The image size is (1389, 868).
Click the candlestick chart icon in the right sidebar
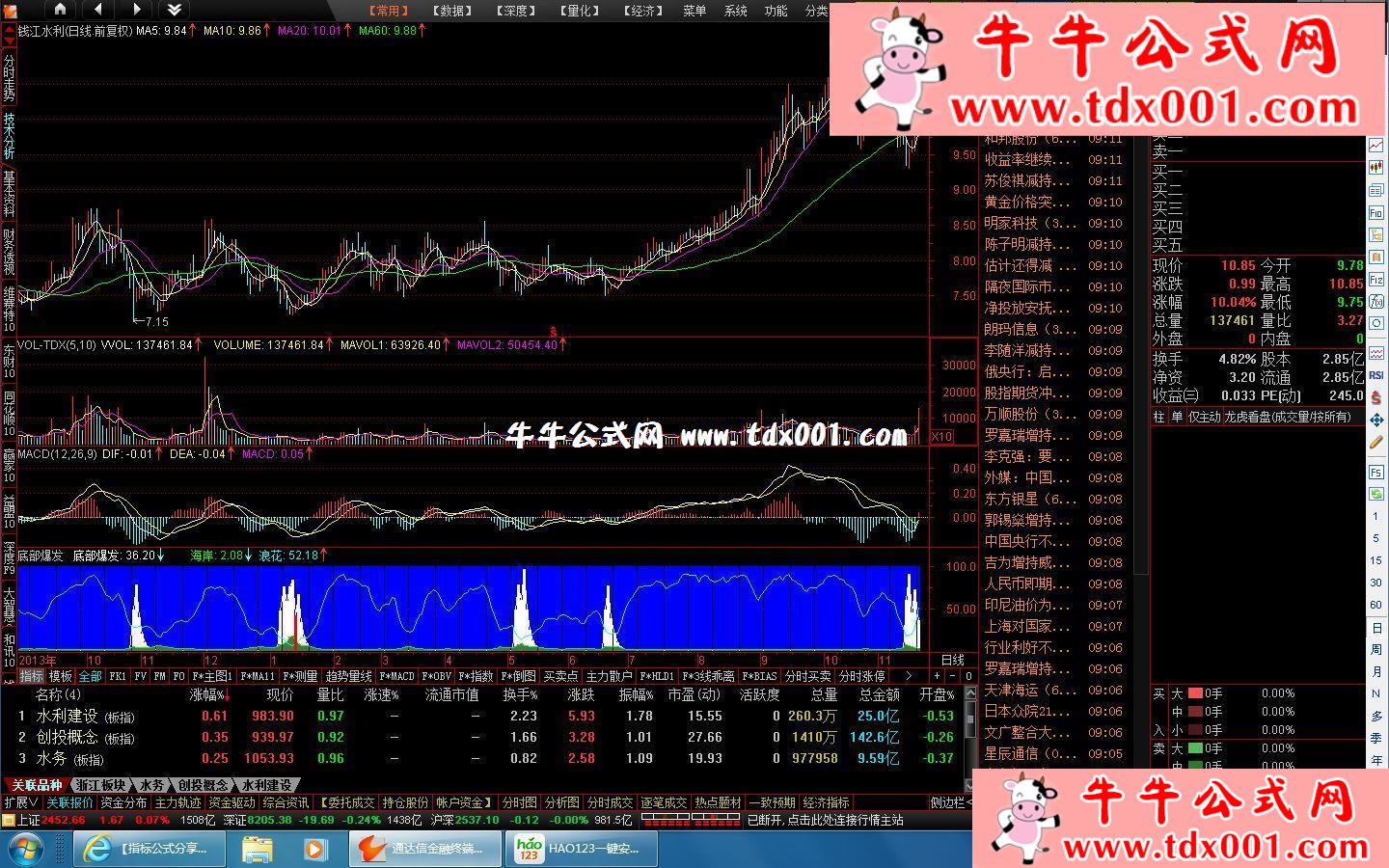[1376, 168]
